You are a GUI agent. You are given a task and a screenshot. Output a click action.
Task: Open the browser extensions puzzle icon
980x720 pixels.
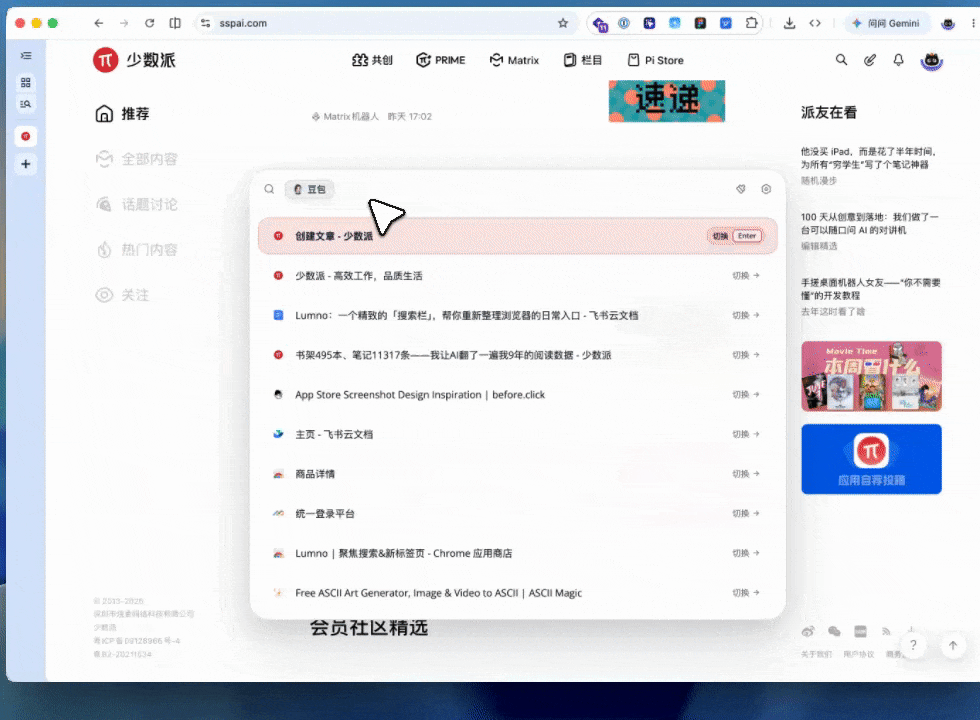[x=751, y=23]
